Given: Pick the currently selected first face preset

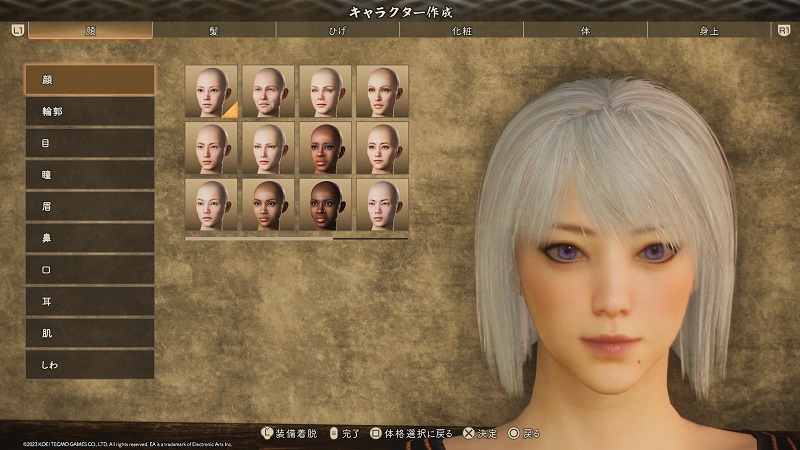Looking at the screenshot, I should tap(211, 92).
